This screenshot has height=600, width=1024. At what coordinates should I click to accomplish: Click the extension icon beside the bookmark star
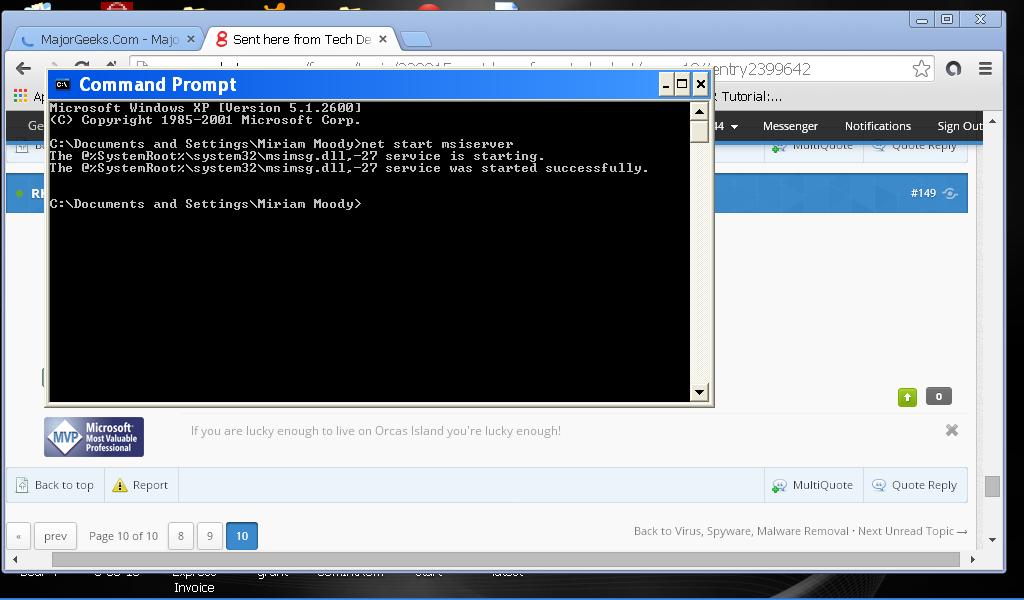(x=953, y=69)
